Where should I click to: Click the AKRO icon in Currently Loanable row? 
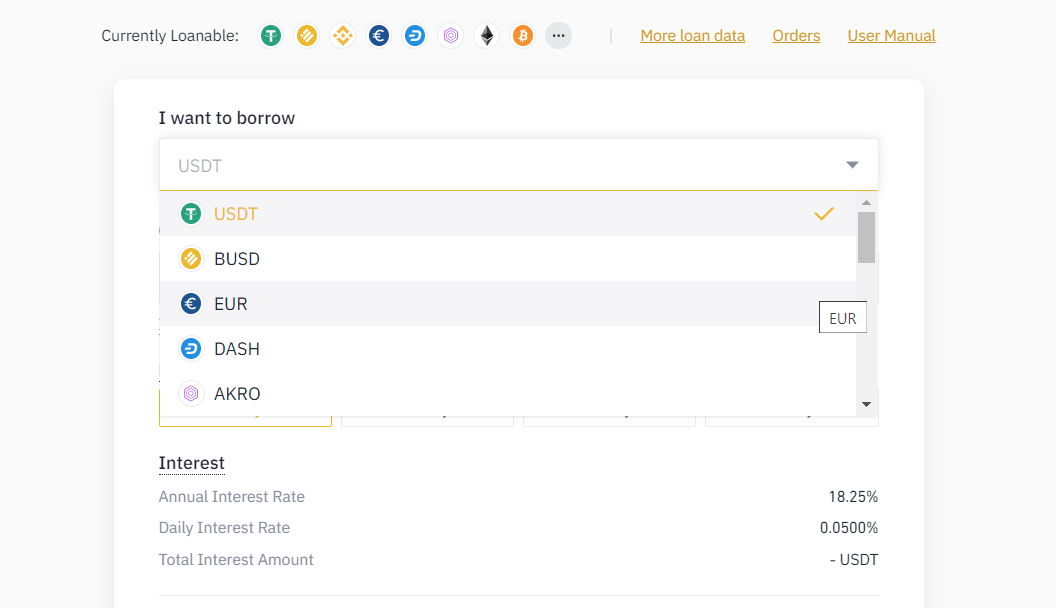451,36
